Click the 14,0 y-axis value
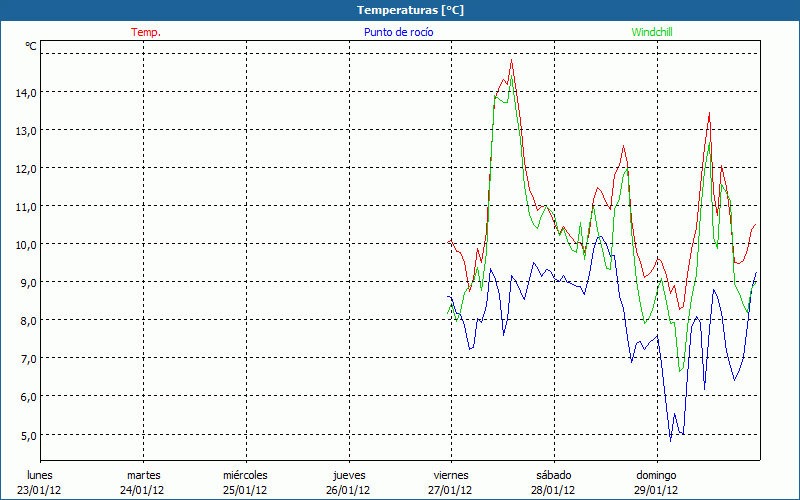Image resolution: width=800 pixels, height=500 pixels. click(25, 92)
